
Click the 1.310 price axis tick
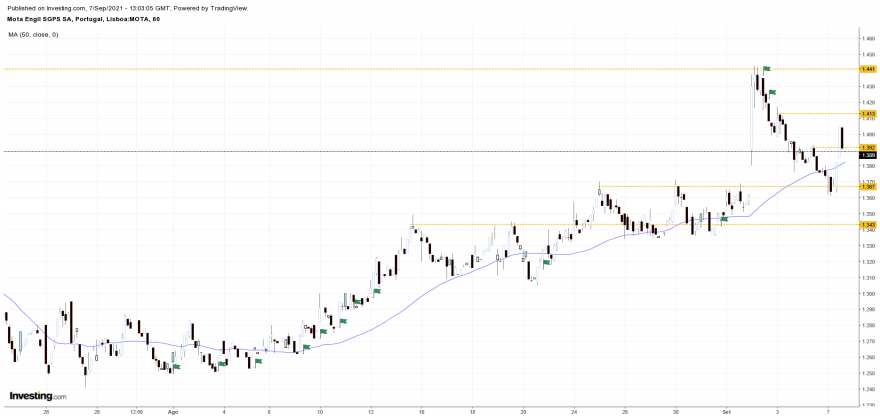click(869, 278)
